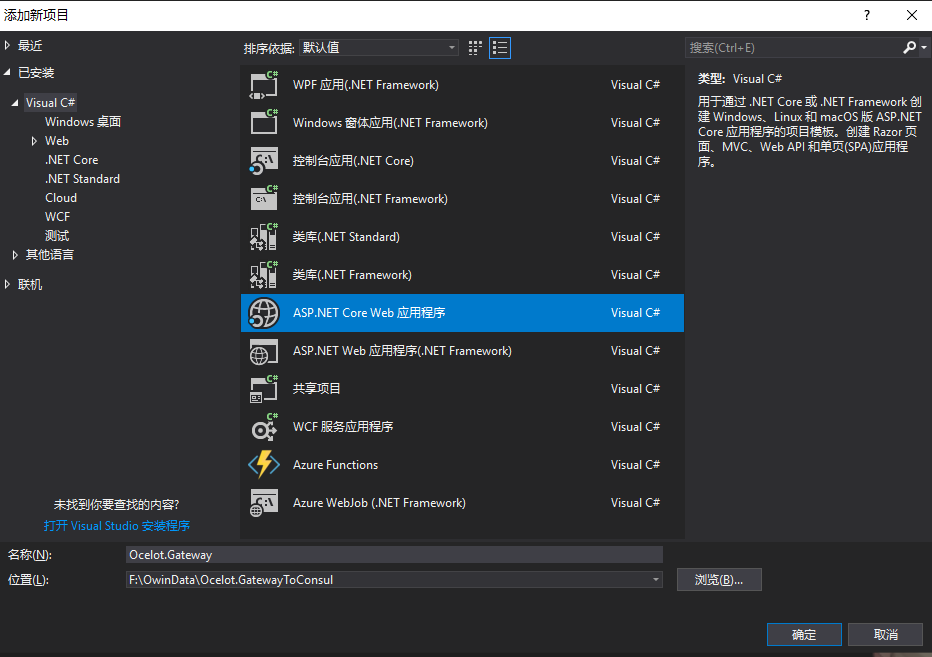Select 控制台应用(.NET Framework) template name
The width and height of the screenshot is (932, 657).
point(370,199)
